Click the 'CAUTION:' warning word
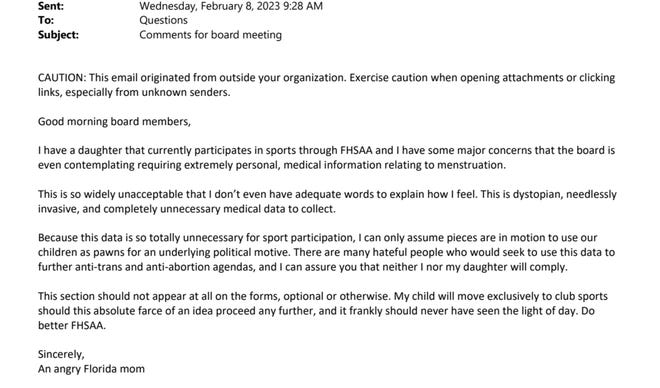 pyautogui.click(x=62, y=78)
